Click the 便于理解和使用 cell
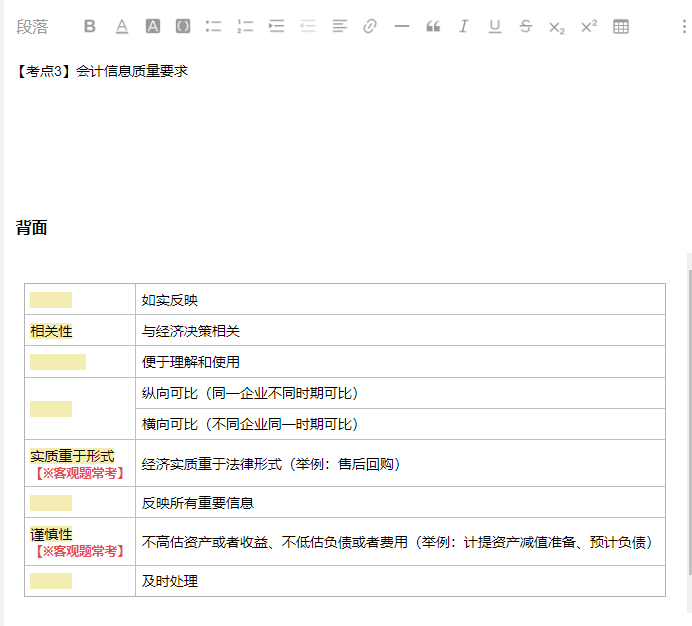692x626 pixels. tap(400, 362)
